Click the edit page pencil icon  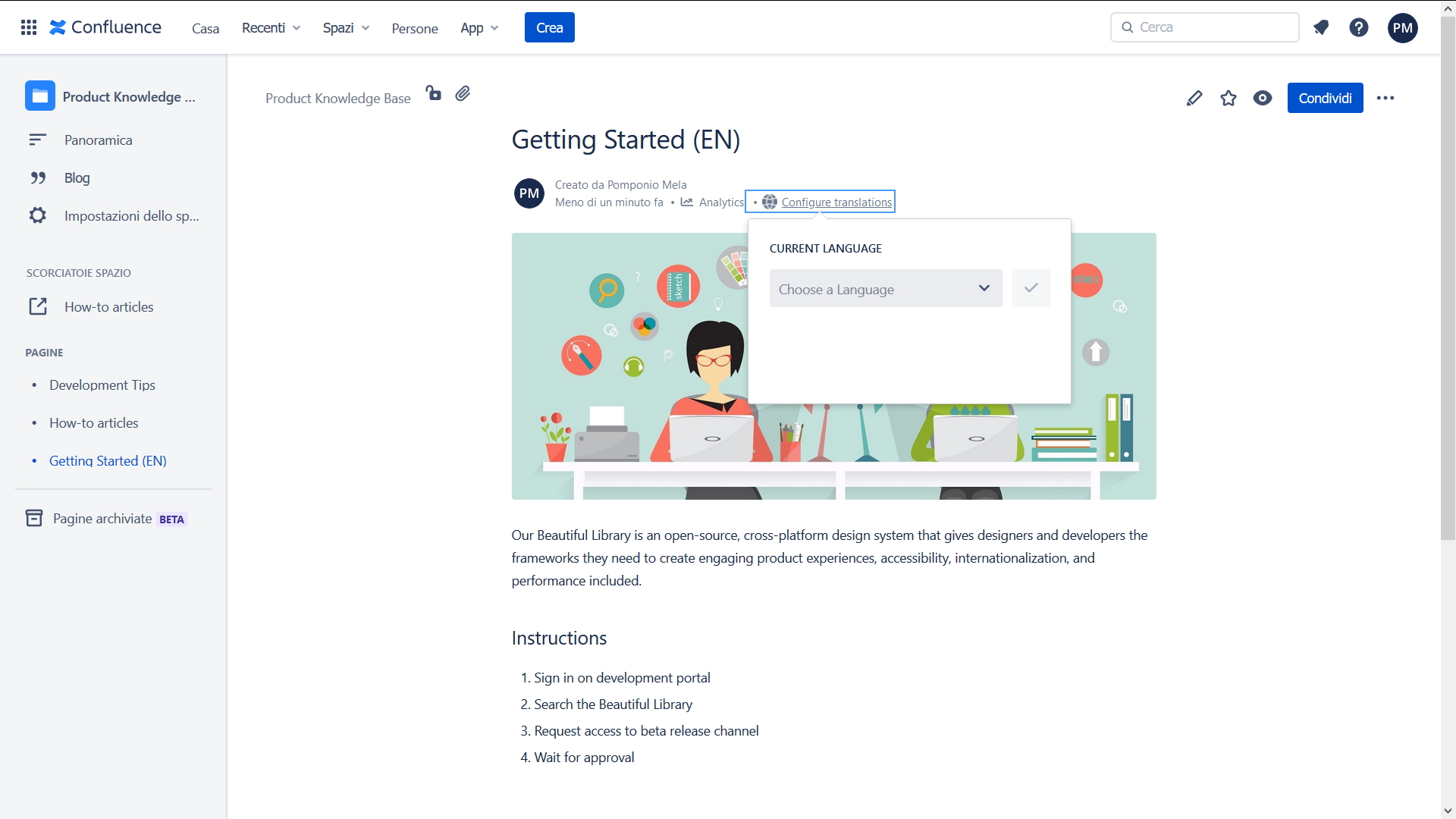click(1194, 98)
